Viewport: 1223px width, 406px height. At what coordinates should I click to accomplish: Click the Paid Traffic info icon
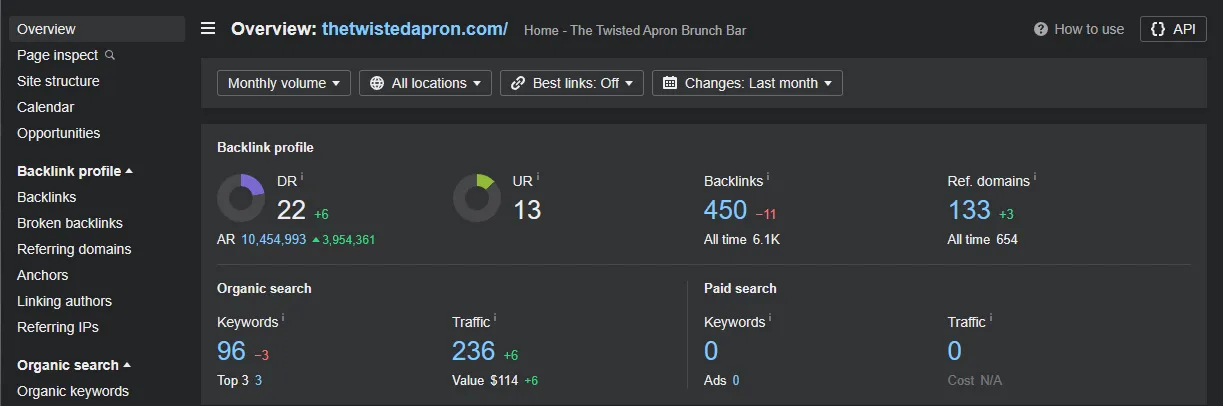pyautogui.click(x=991, y=318)
